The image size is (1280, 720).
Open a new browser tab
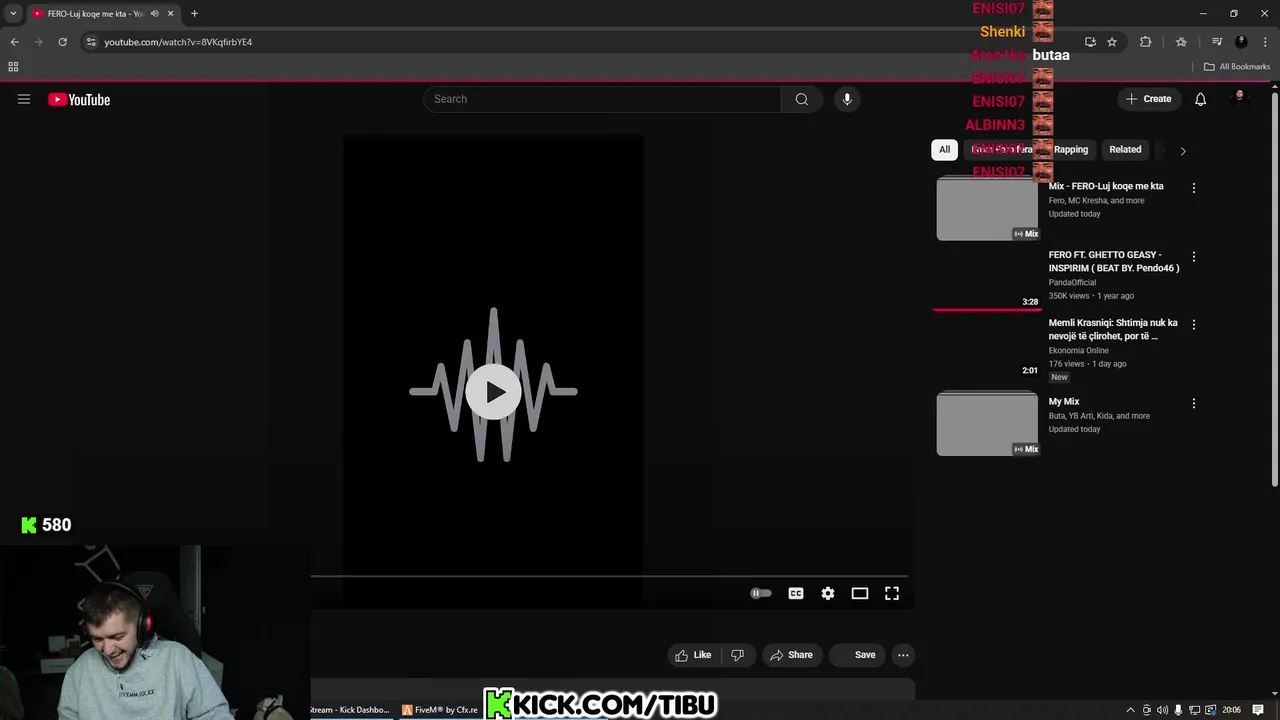194,13
